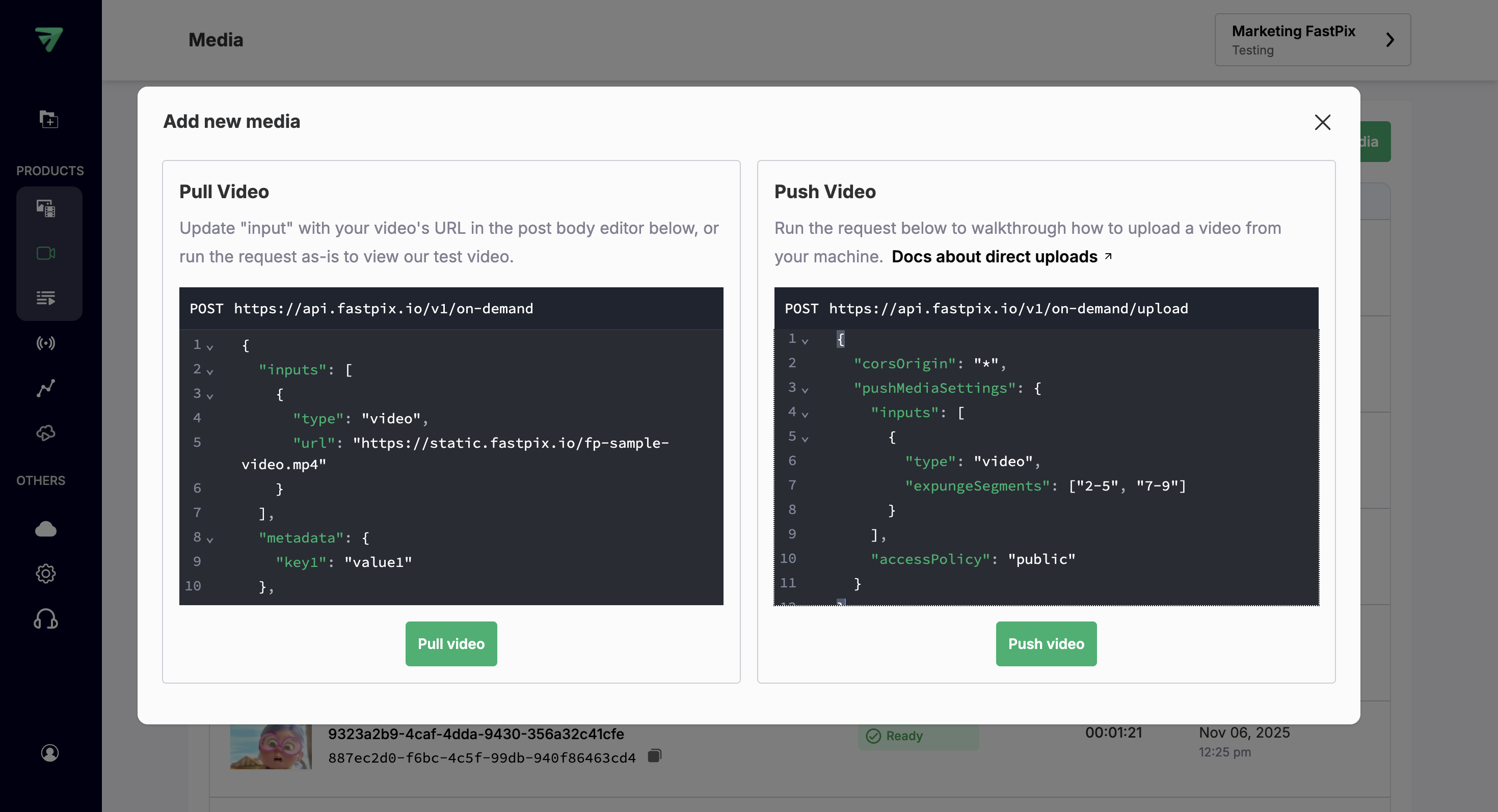The image size is (1498, 812).
Task: Collapse the pushMediaSettings fold arrow
Action: click(806, 390)
